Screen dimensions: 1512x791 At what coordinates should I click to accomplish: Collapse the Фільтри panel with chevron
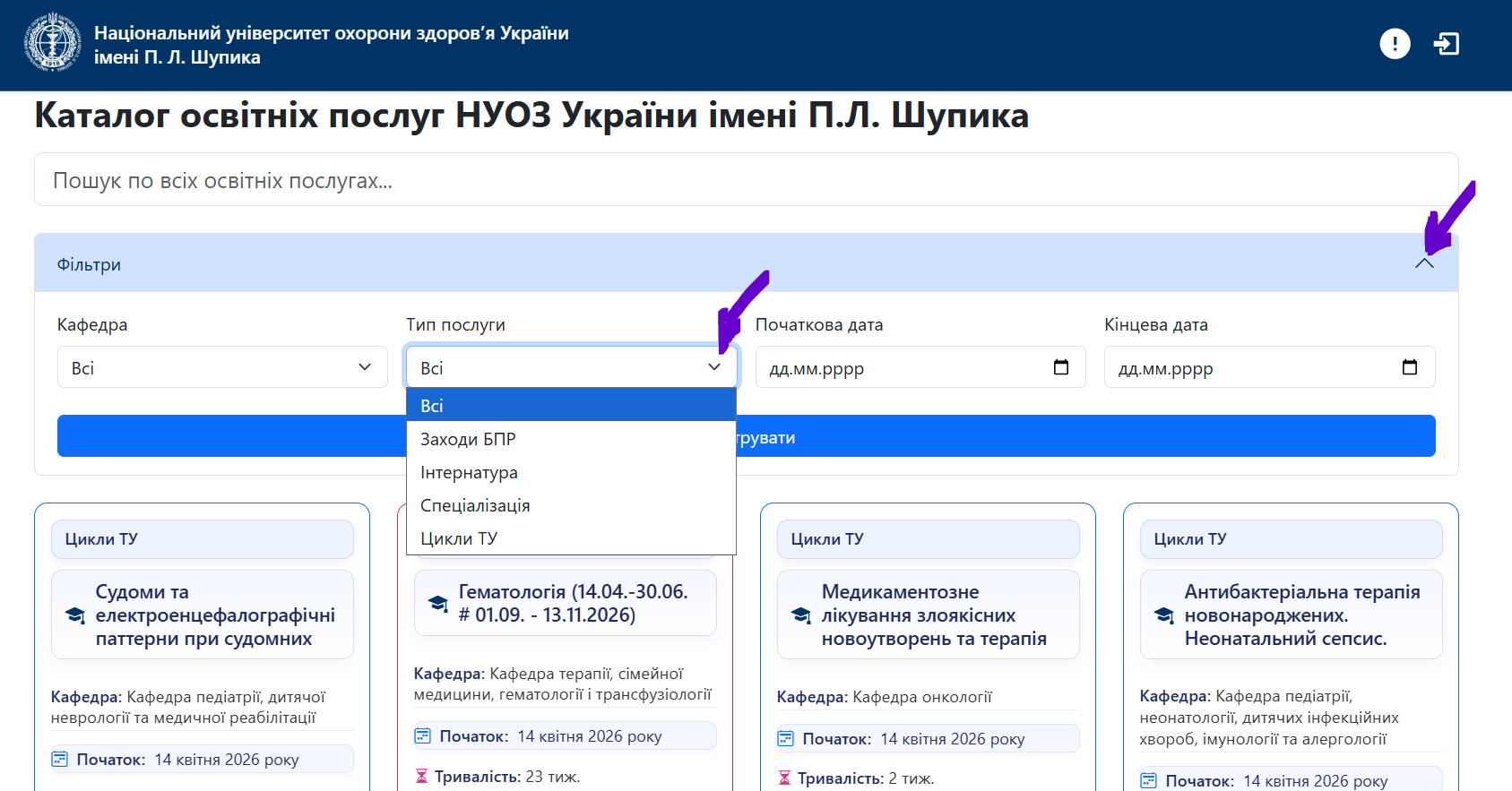[1424, 263]
